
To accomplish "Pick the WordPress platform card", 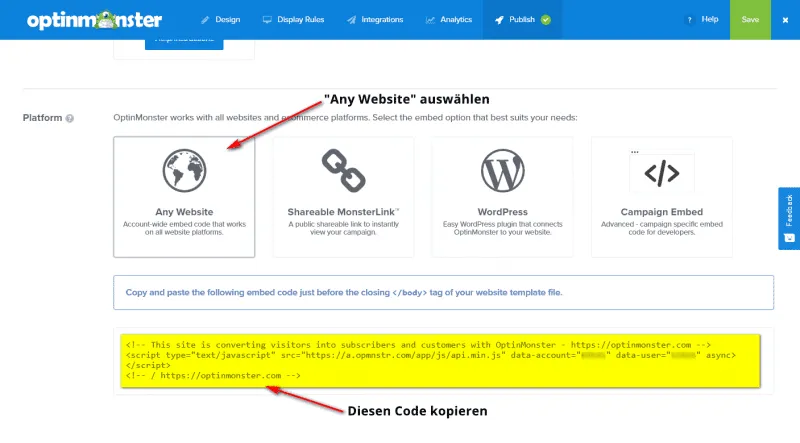I will tap(503, 197).
